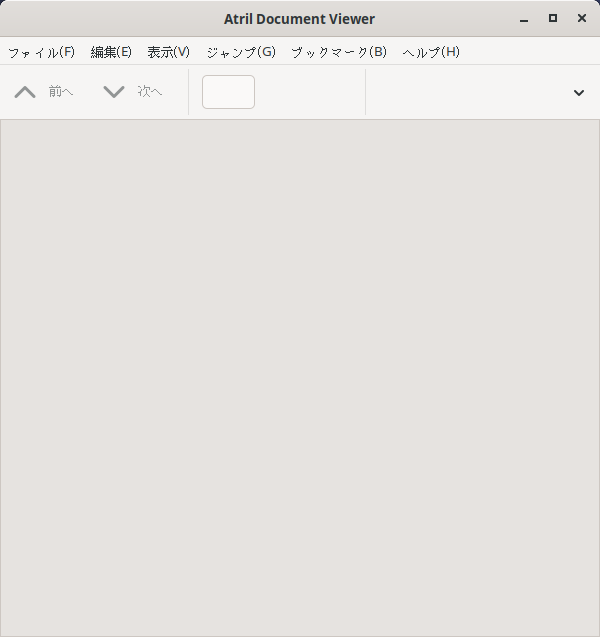600x637 pixels.
Task: Open the ジャンプ(G) menu
Action: coord(241,52)
